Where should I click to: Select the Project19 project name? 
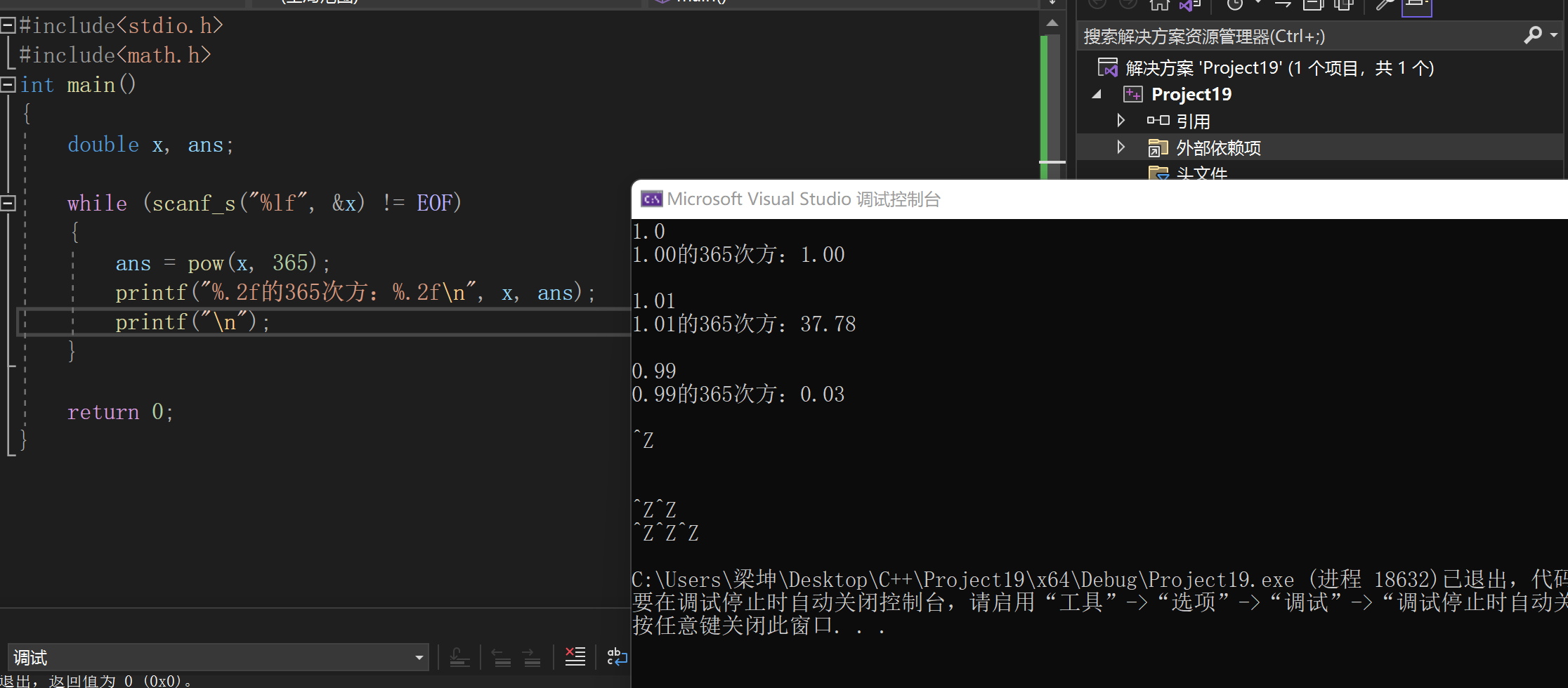pyautogui.click(x=1191, y=94)
